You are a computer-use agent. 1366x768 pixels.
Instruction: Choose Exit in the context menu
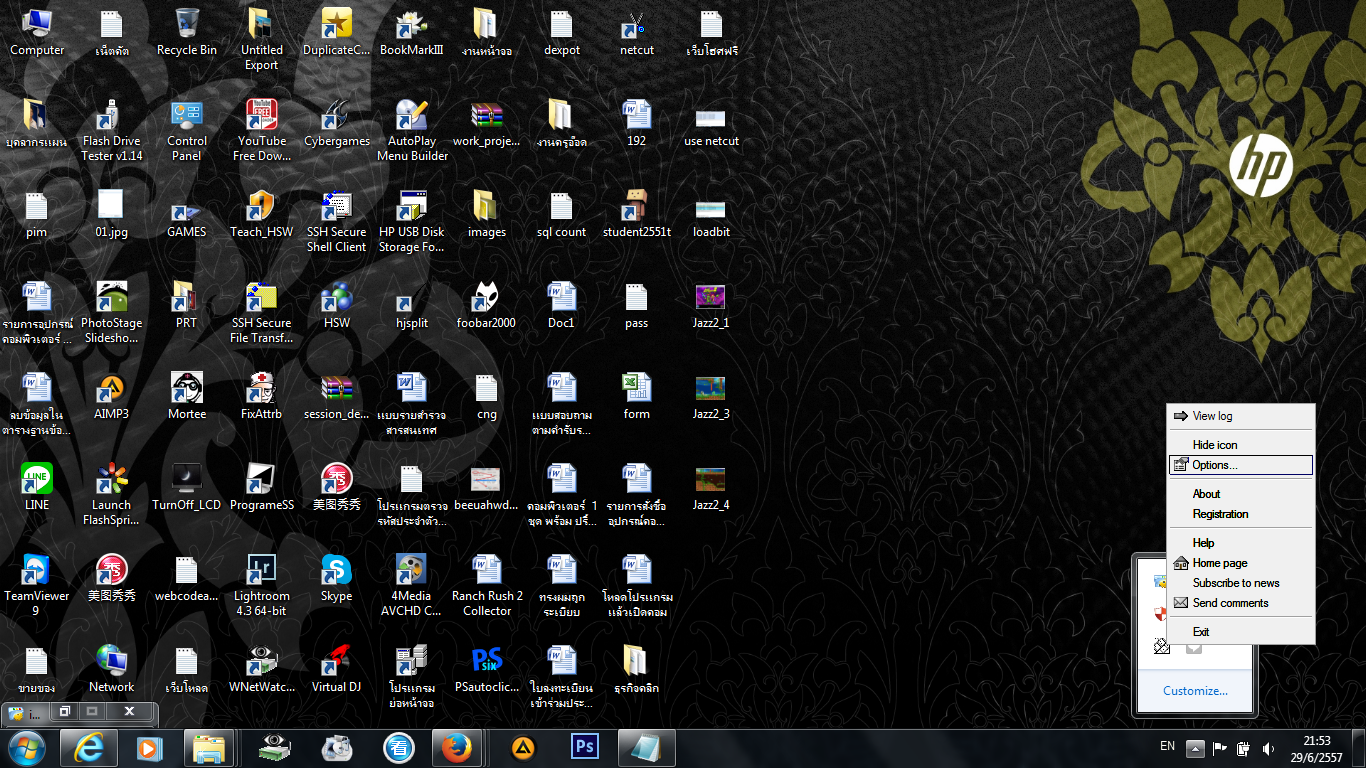click(1240, 632)
